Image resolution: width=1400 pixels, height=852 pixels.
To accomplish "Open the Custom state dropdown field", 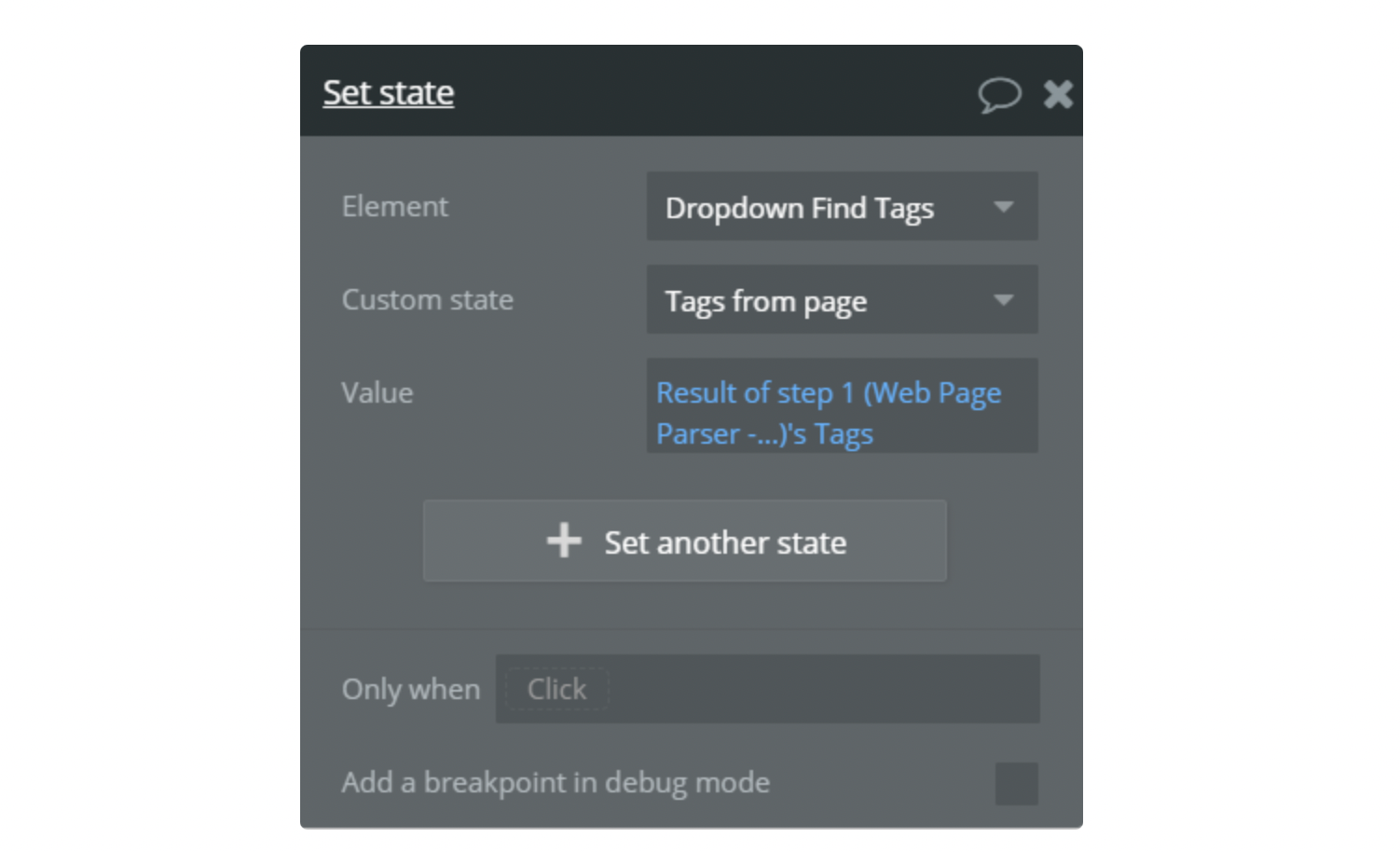I will (x=843, y=299).
